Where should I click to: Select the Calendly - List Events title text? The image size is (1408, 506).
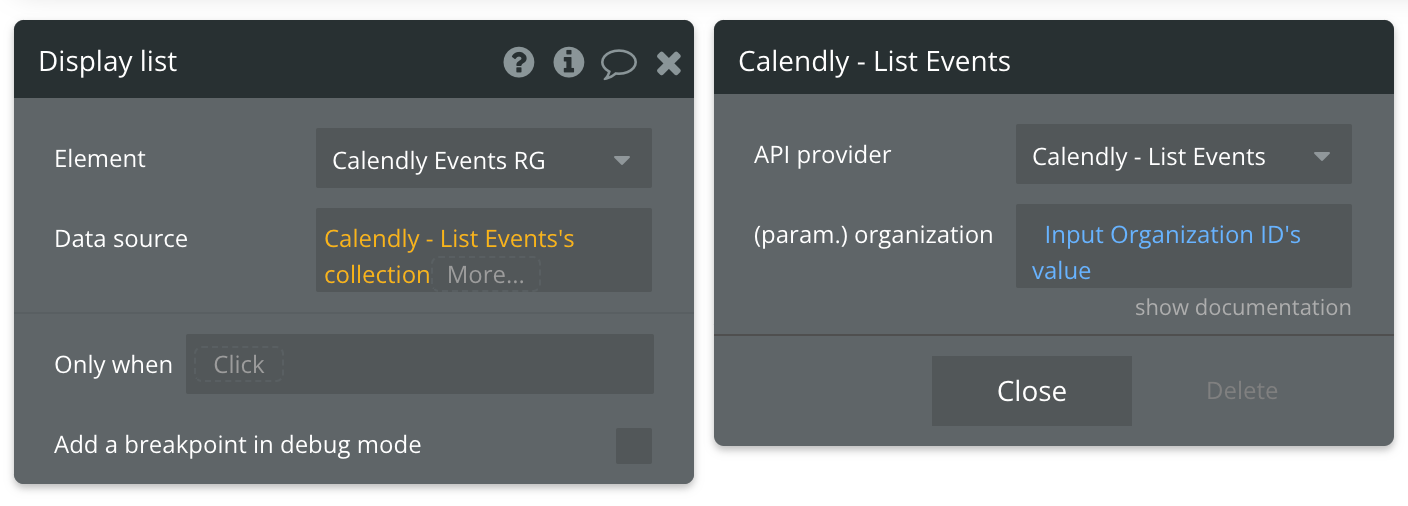[874, 61]
